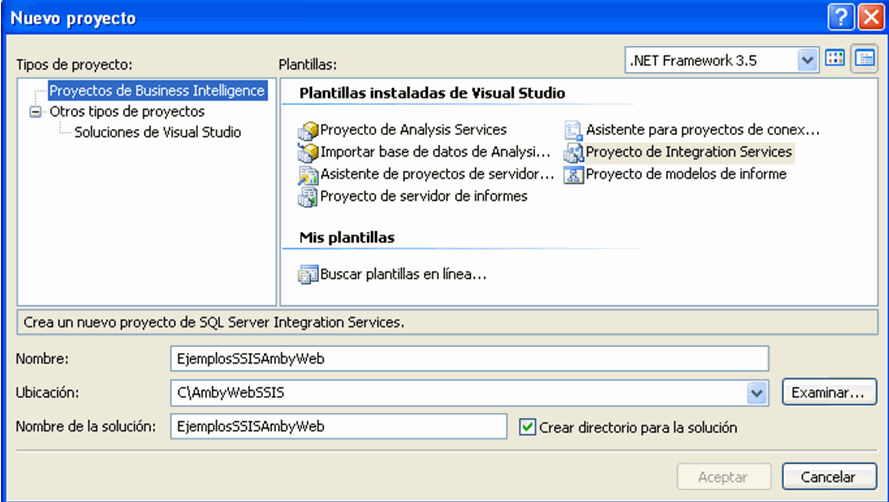Viewport: 889px width, 502px height.
Task: Switch to small icons list view
Action: [865, 58]
